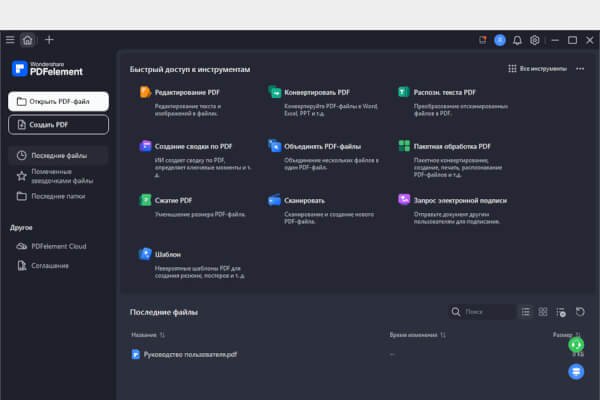Click the Поиск search field
Screen dimensions: 600x400
[483, 312]
